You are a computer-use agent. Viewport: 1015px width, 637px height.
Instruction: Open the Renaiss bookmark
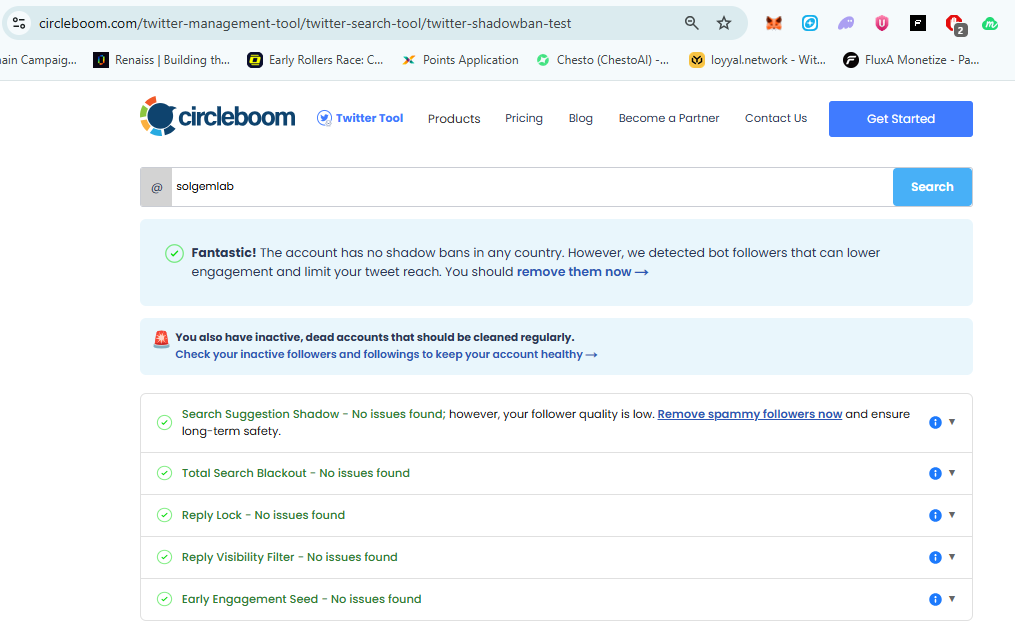coord(162,60)
